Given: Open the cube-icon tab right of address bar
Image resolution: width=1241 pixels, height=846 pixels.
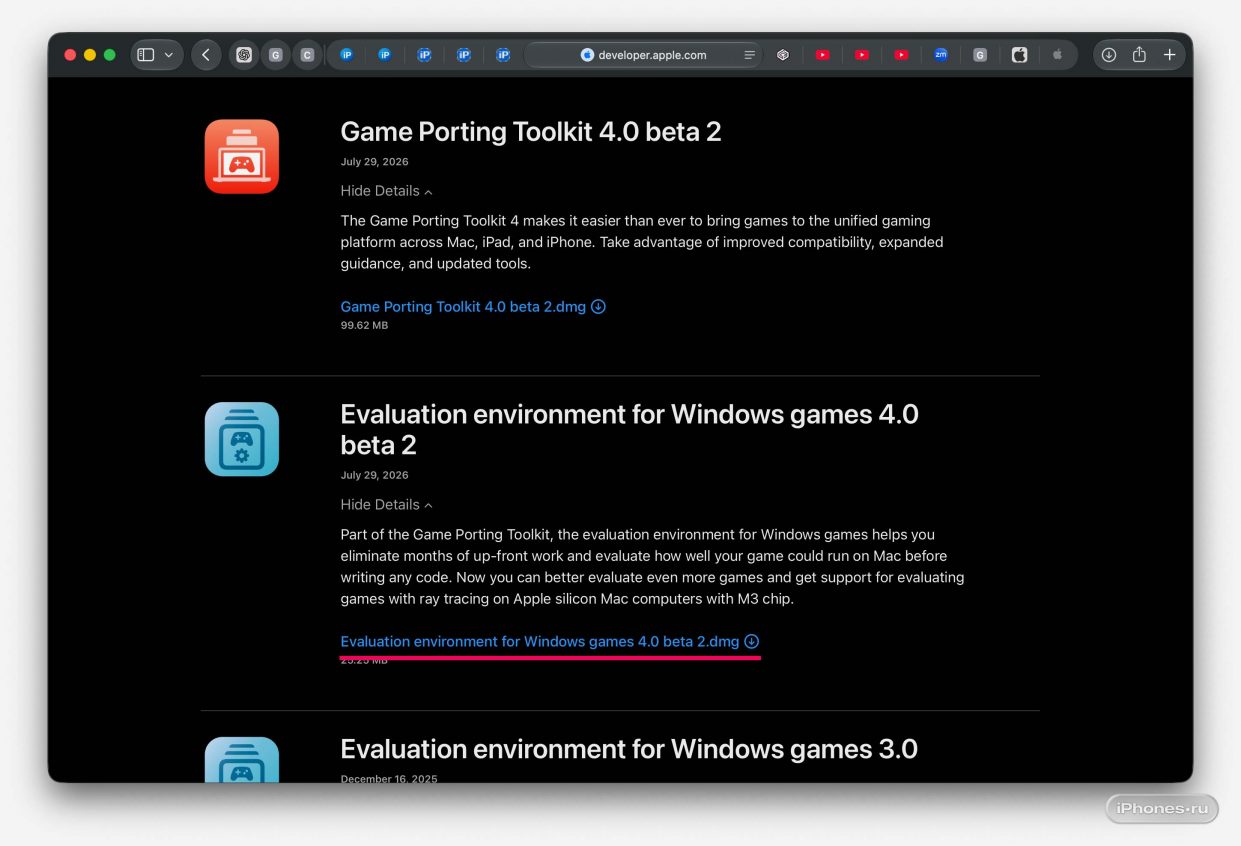Looking at the screenshot, I should [783, 55].
